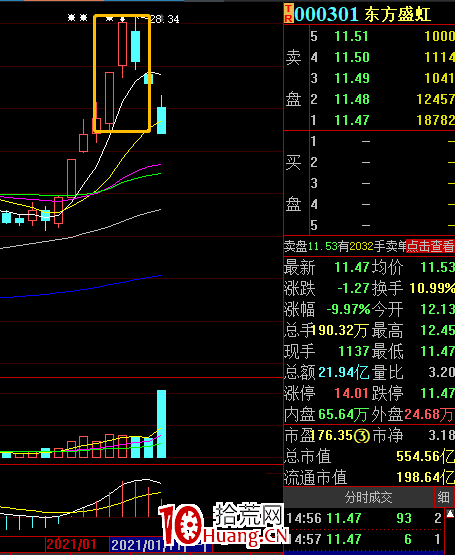This screenshot has width=455, height=555.
Task: Select sell level 2 price 11.48
Action: (x=352, y=99)
